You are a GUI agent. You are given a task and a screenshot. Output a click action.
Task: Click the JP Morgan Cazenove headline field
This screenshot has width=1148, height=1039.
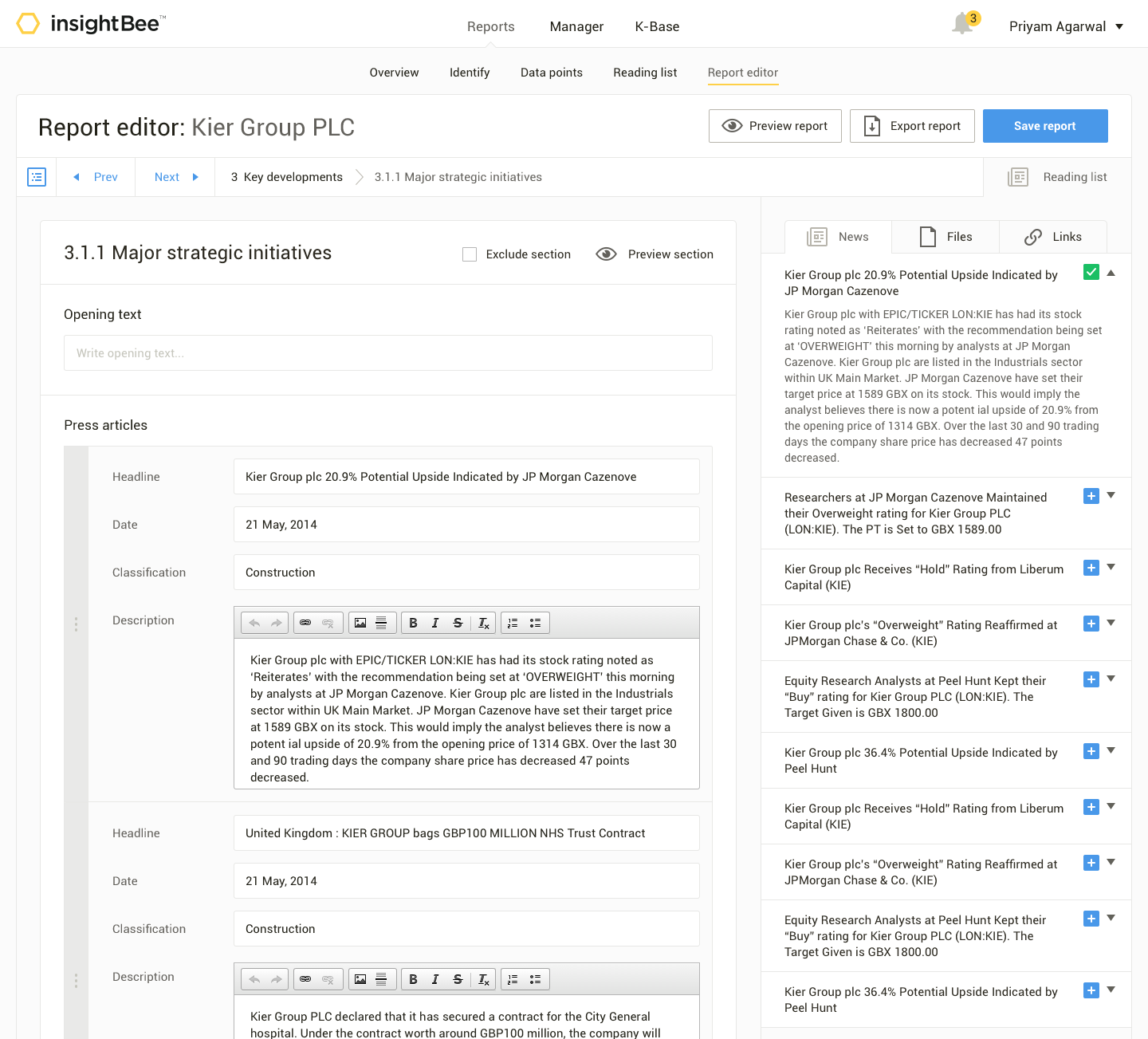[x=466, y=477]
